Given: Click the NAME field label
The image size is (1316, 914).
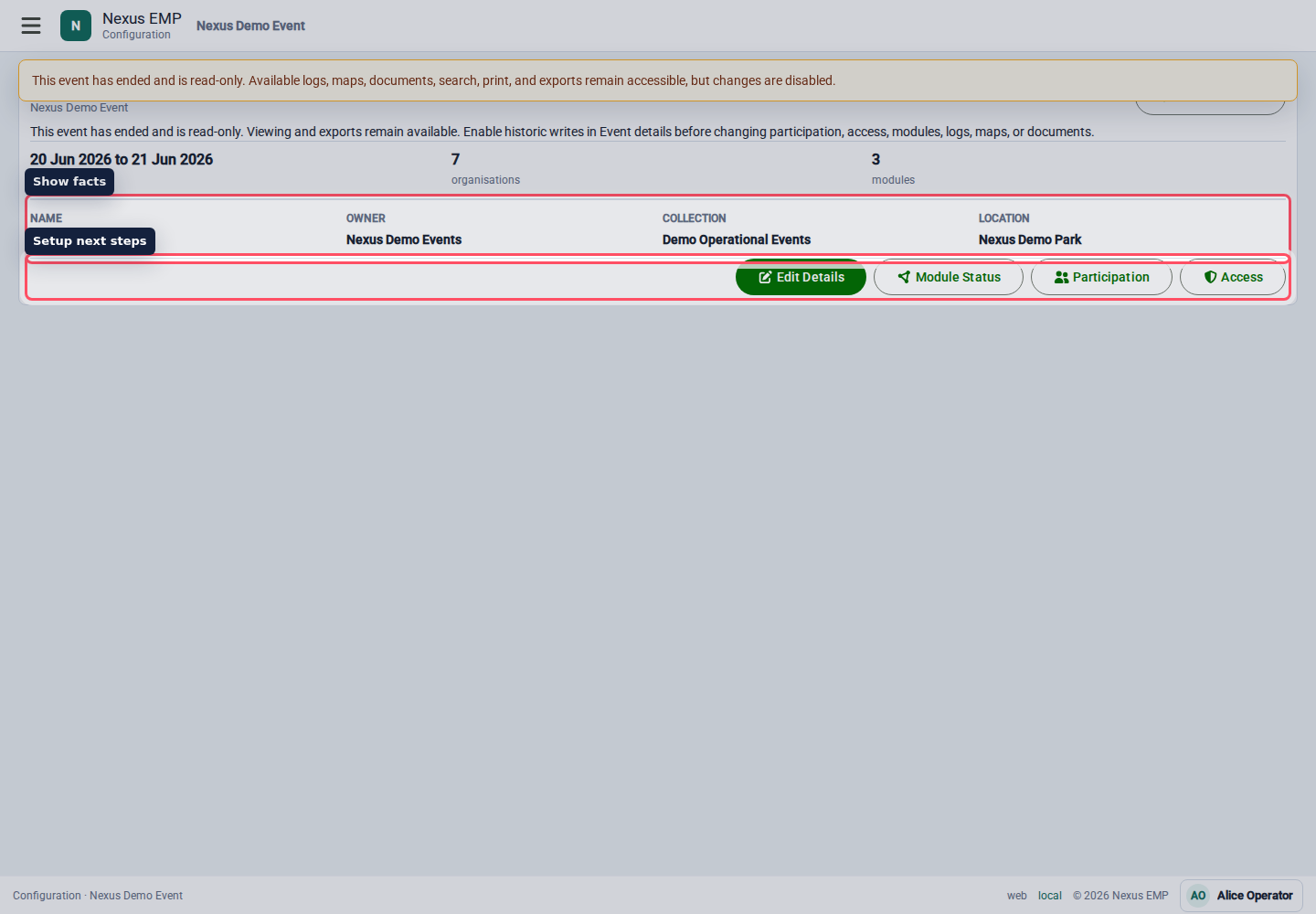Looking at the screenshot, I should [47, 218].
